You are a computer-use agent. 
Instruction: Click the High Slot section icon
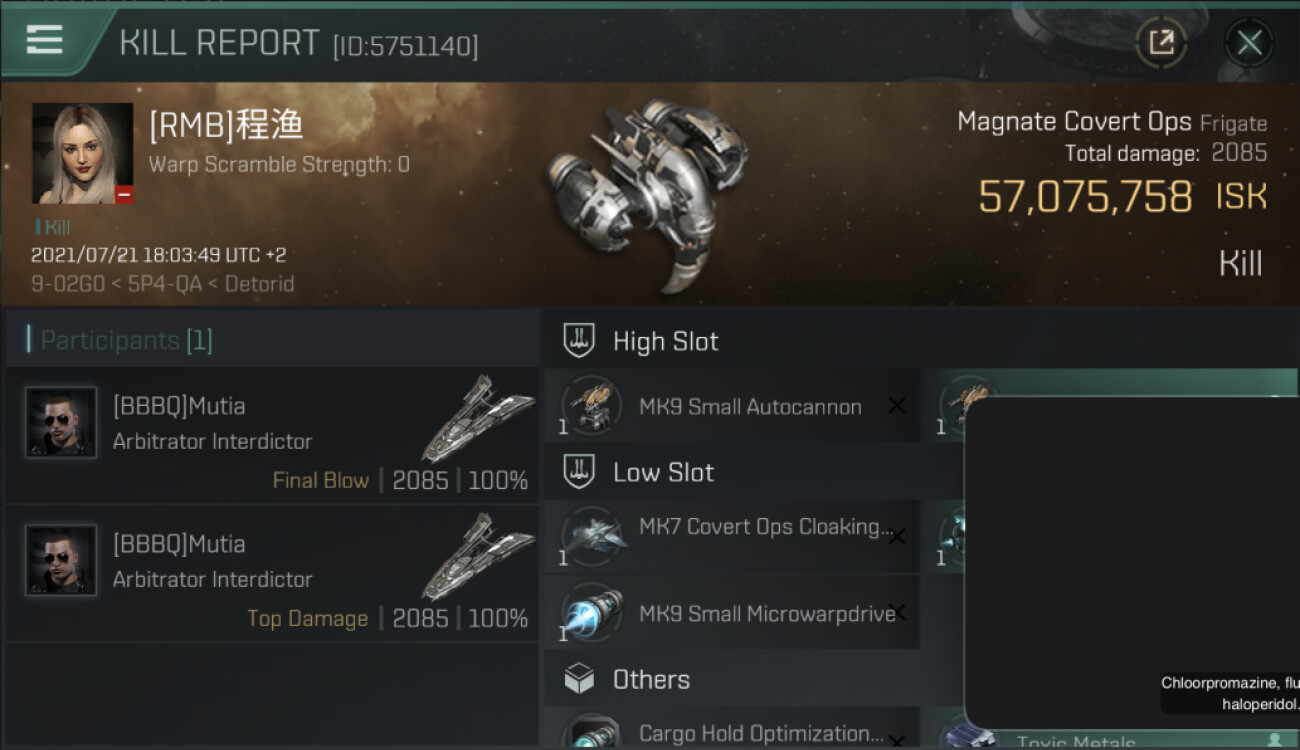pos(579,341)
